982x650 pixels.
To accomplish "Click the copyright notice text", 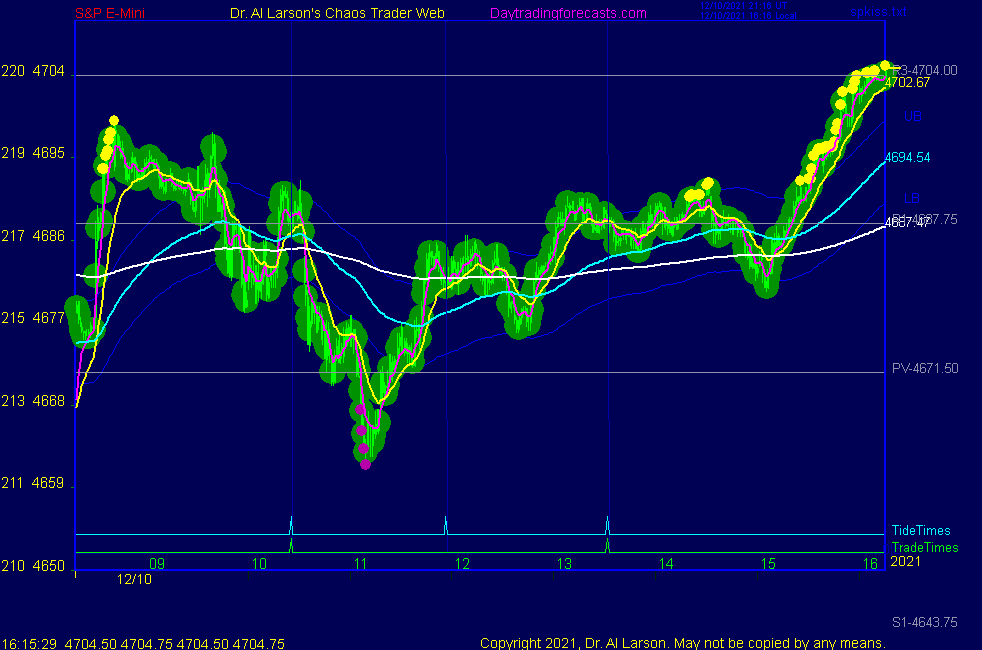I will pyautogui.click(x=683, y=643).
